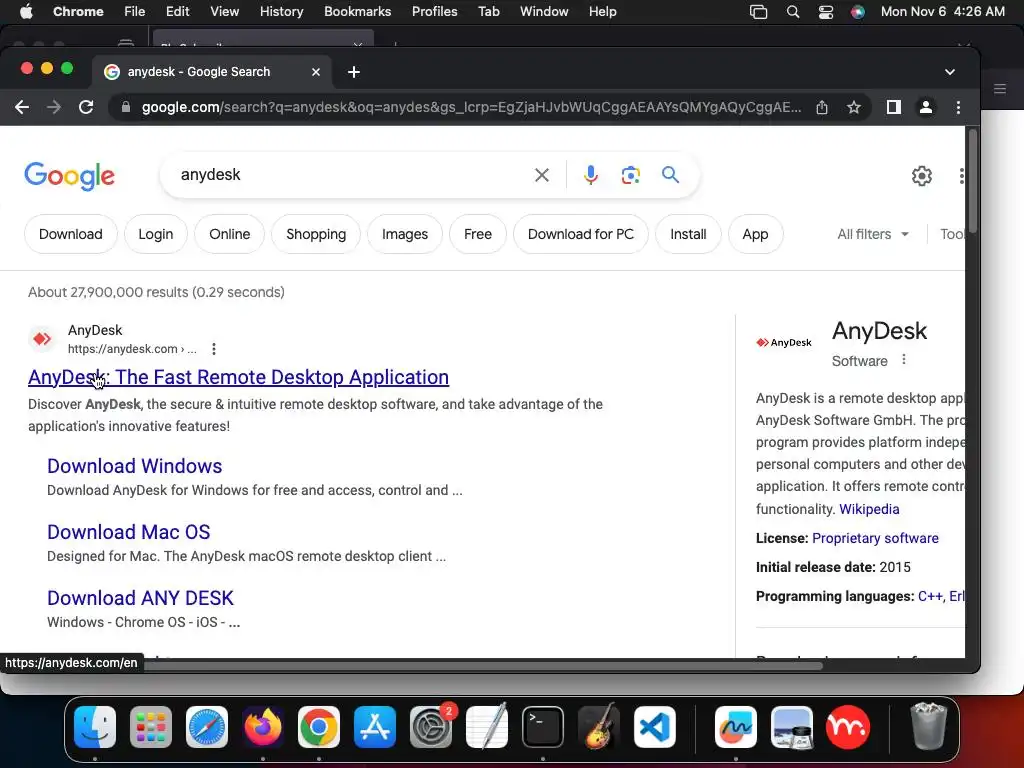Select the Shopping filter chip

(316, 234)
